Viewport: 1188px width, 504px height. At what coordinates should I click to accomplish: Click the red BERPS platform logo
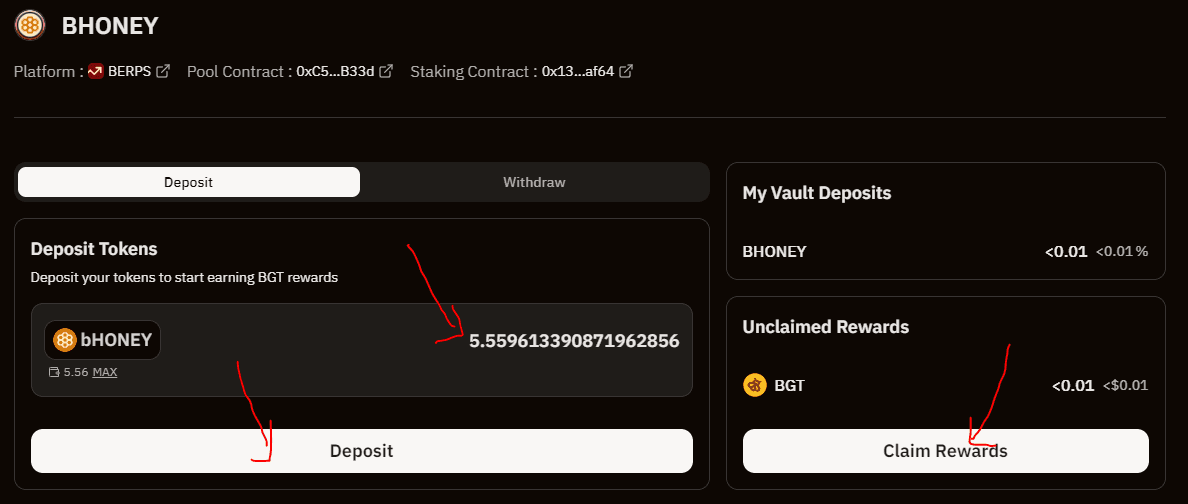tap(96, 72)
